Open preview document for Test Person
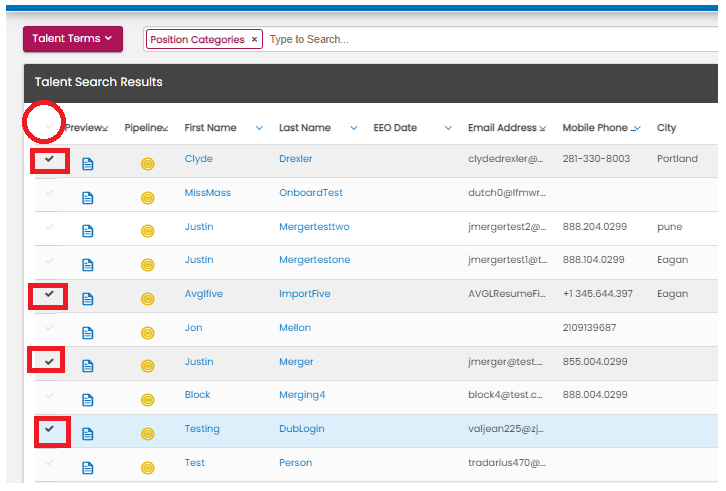726x491 pixels. coord(88,468)
